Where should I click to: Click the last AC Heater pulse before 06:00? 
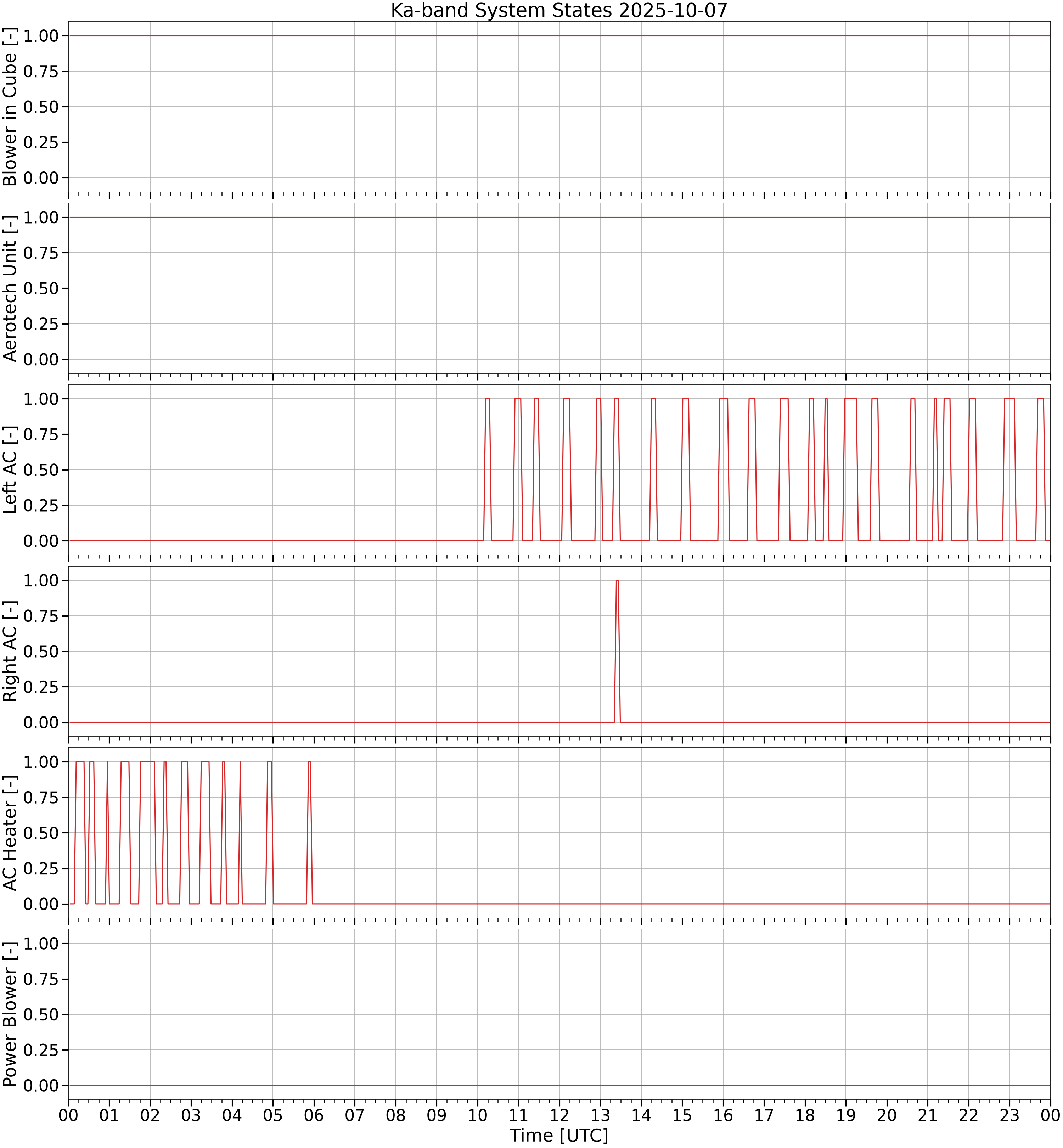(309, 833)
